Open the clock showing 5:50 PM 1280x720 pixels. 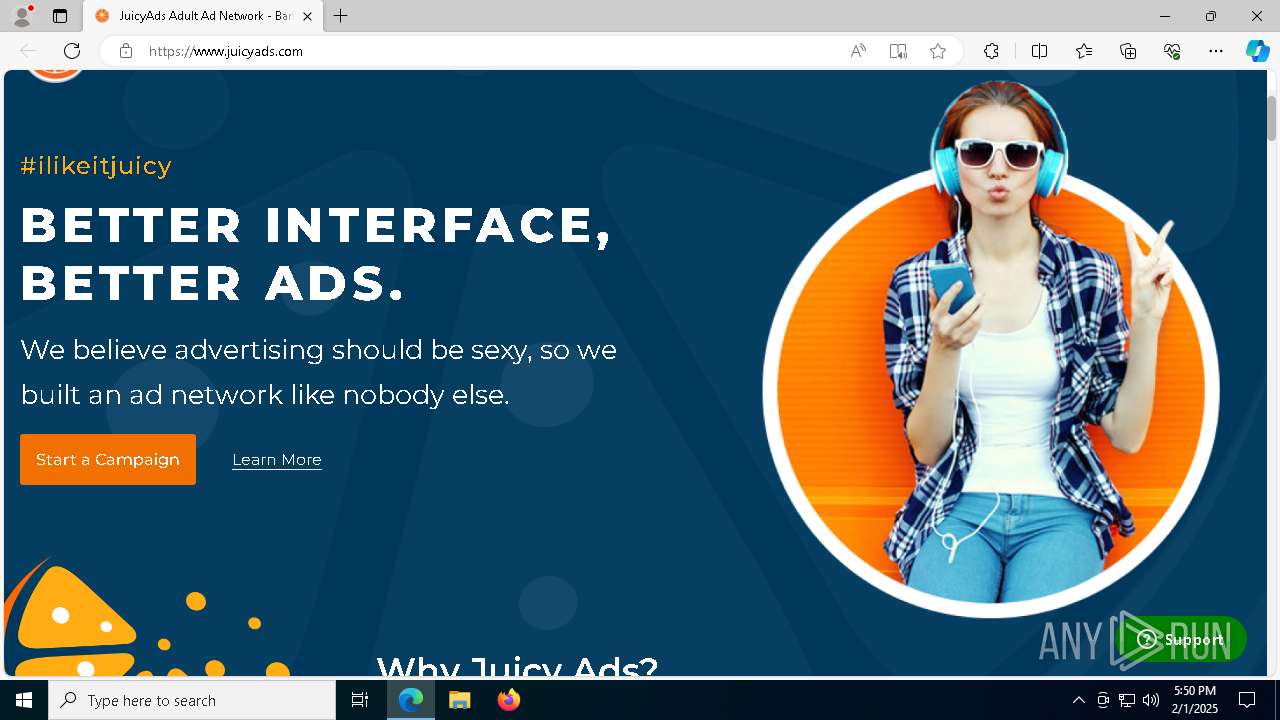click(x=1195, y=700)
